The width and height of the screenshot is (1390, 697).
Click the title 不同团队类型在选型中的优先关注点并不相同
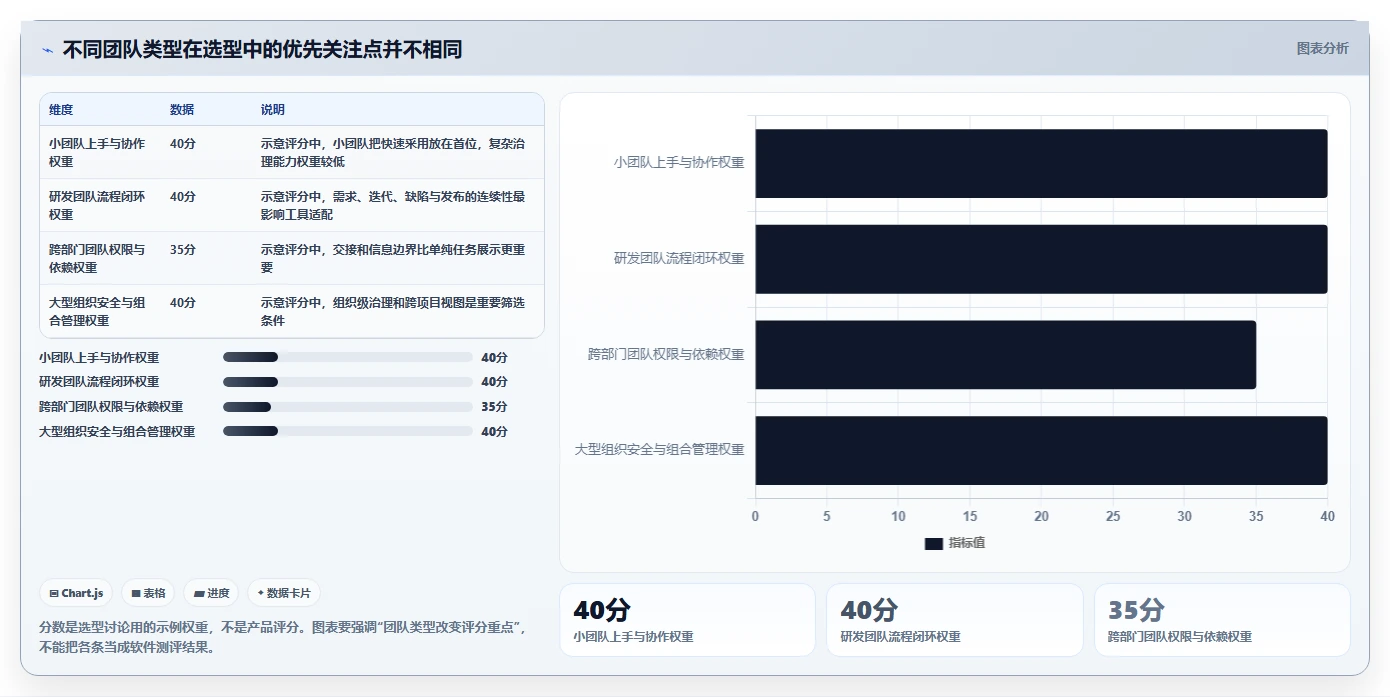pos(262,50)
